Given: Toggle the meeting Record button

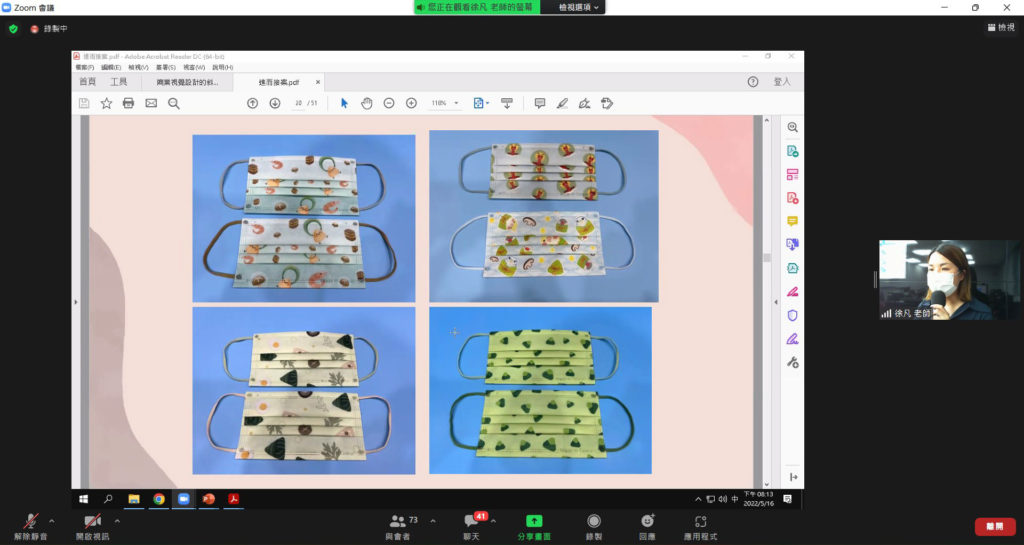Looking at the screenshot, I should pyautogui.click(x=594, y=523).
